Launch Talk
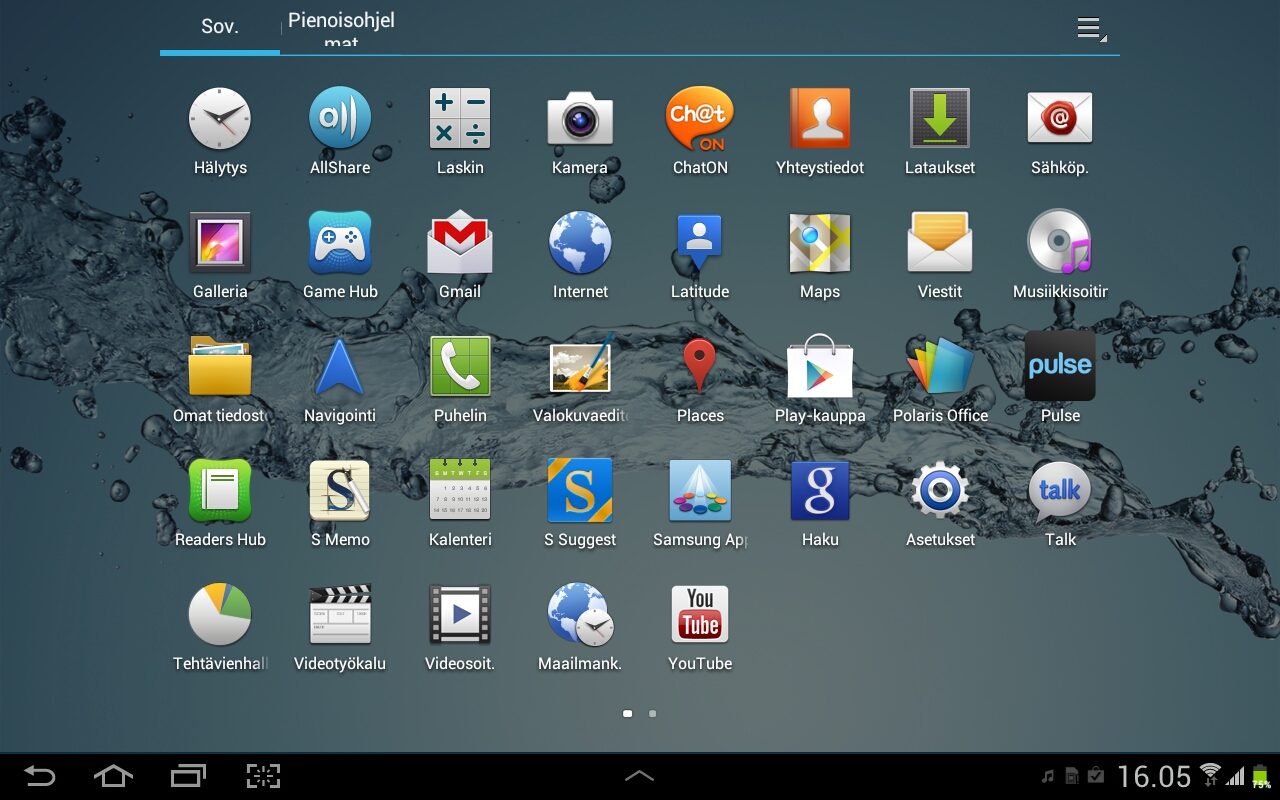Screen dimensions: 1280x800 coord(1060,491)
